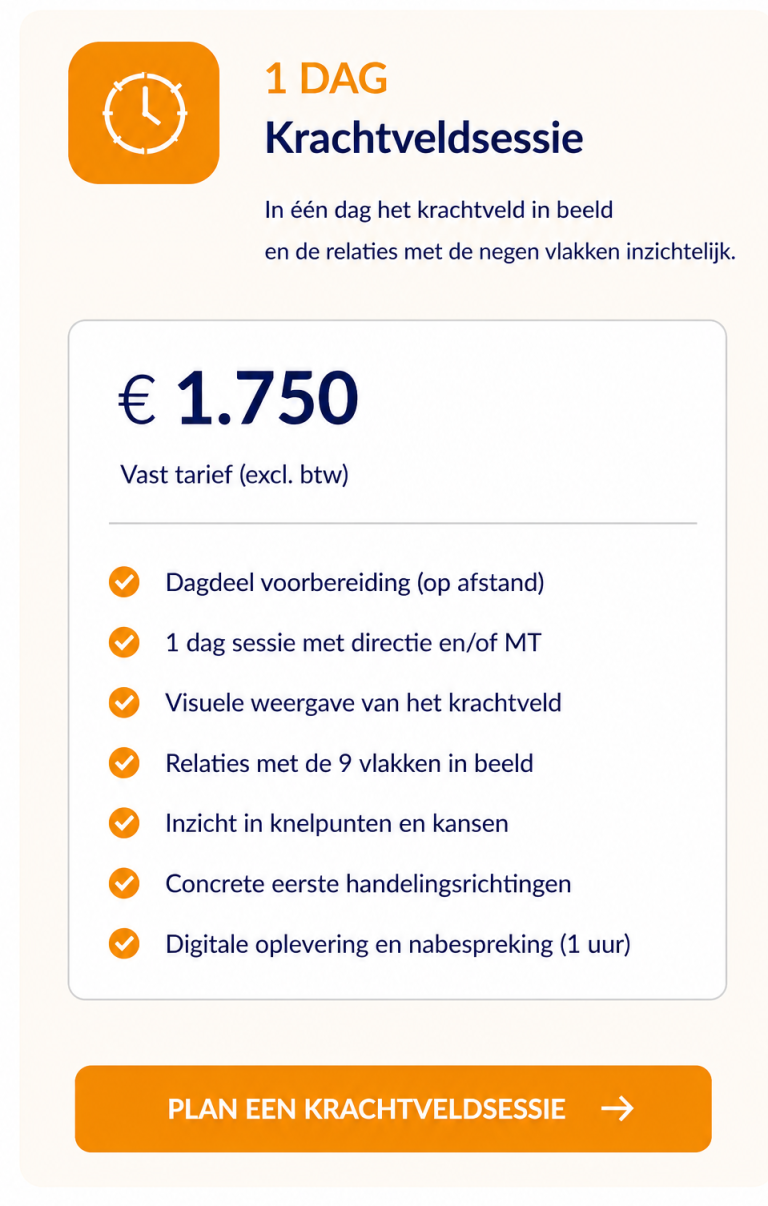Viewport: 768px width, 1206px height.
Task: Click the checkmark beside 1 dag sessie
Action: coord(124,643)
